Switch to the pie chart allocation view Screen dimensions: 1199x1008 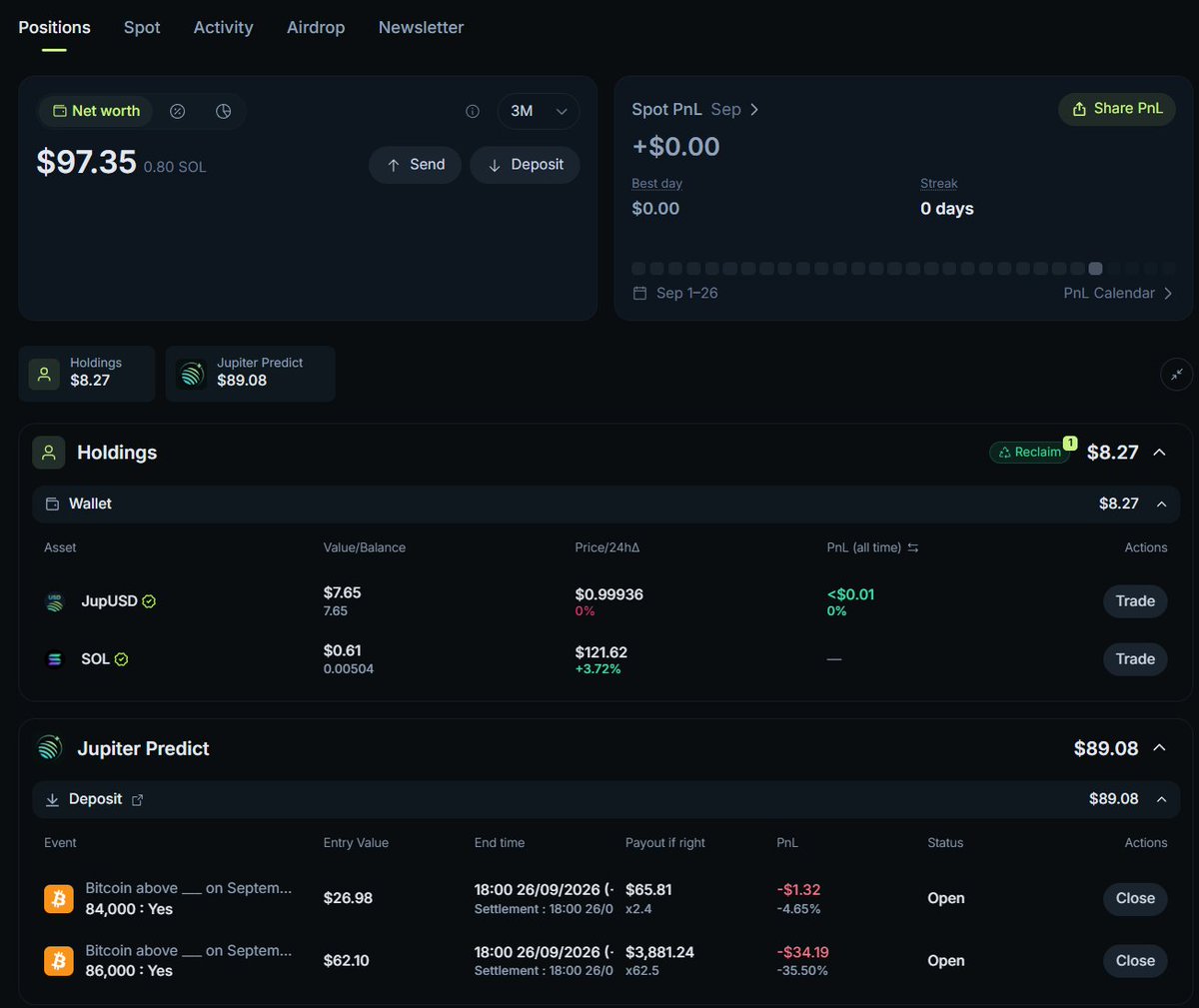click(x=224, y=111)
